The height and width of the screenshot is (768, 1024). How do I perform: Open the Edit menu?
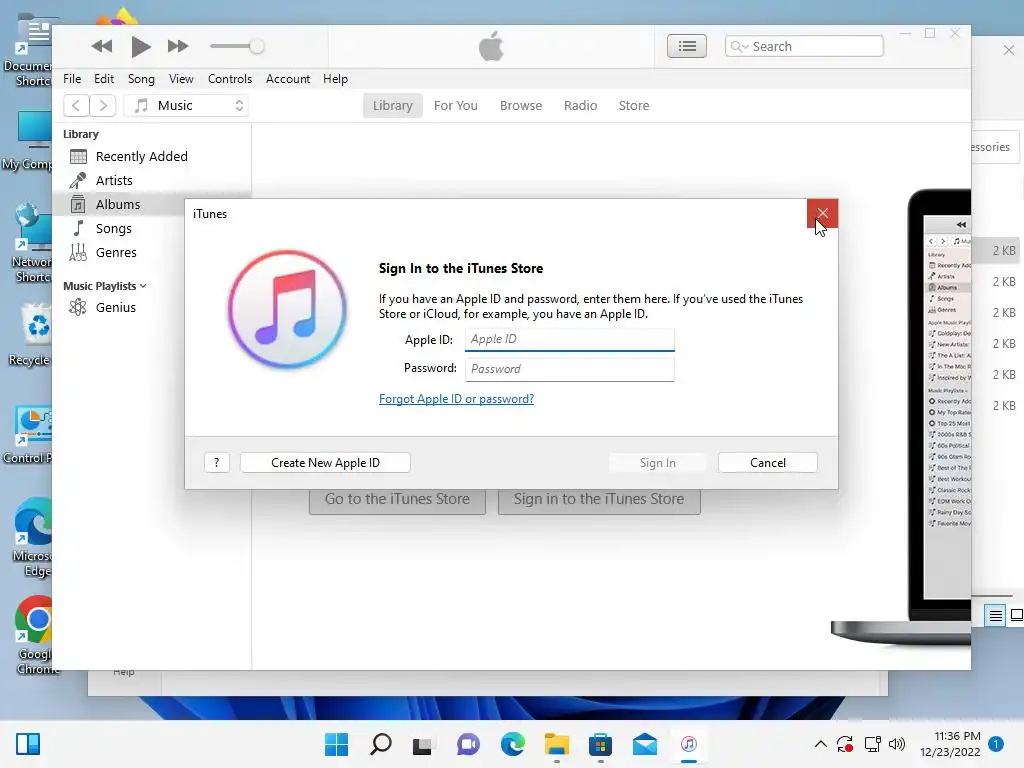click(104, 79)
